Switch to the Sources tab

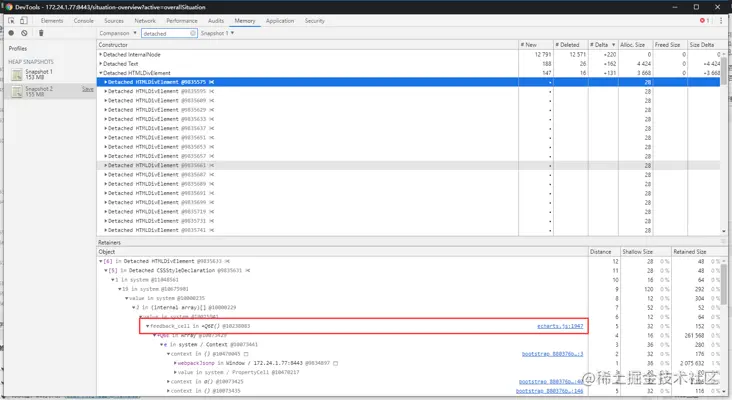114,21
